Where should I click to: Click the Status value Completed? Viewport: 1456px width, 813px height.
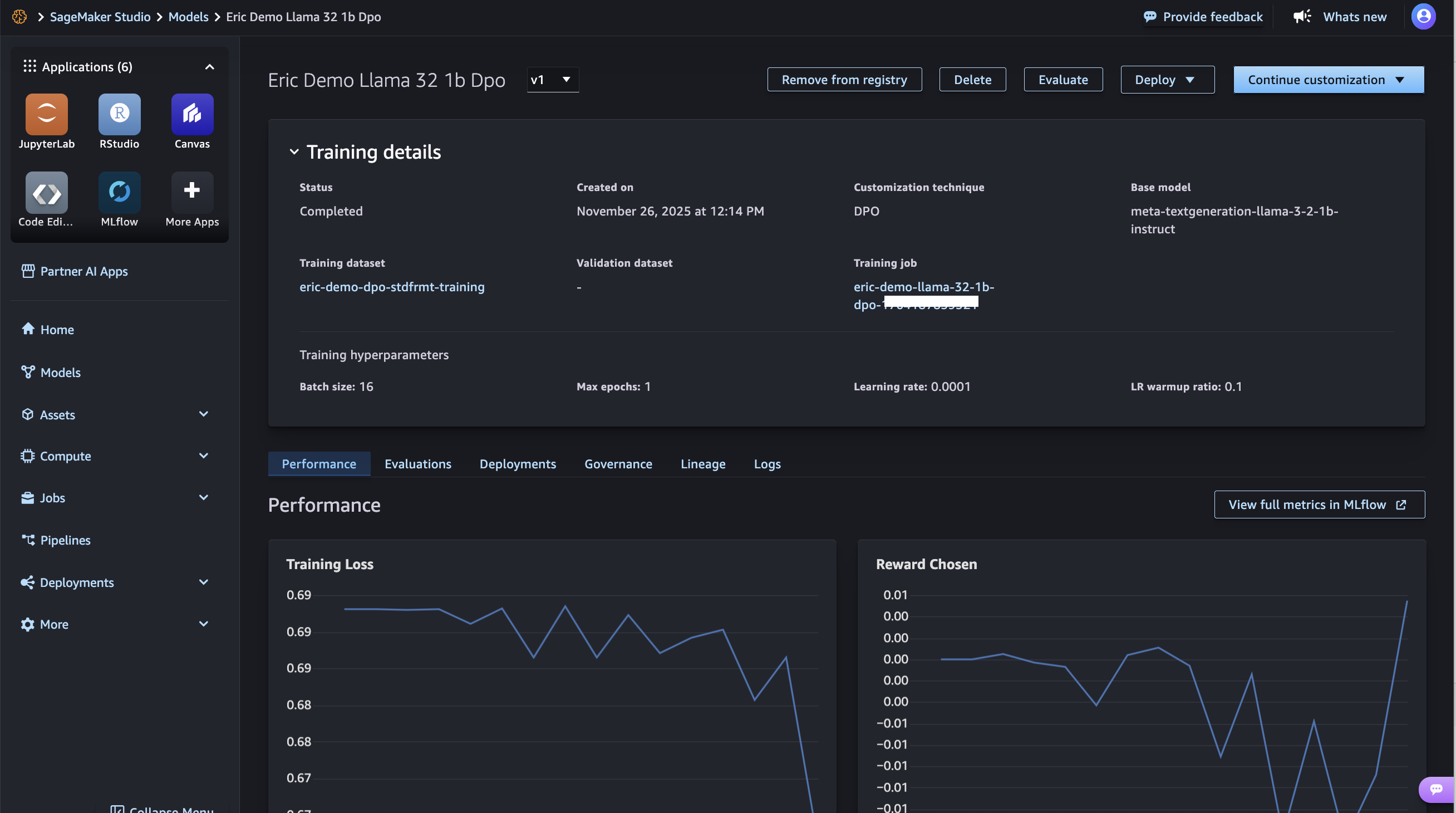[331, 211]
